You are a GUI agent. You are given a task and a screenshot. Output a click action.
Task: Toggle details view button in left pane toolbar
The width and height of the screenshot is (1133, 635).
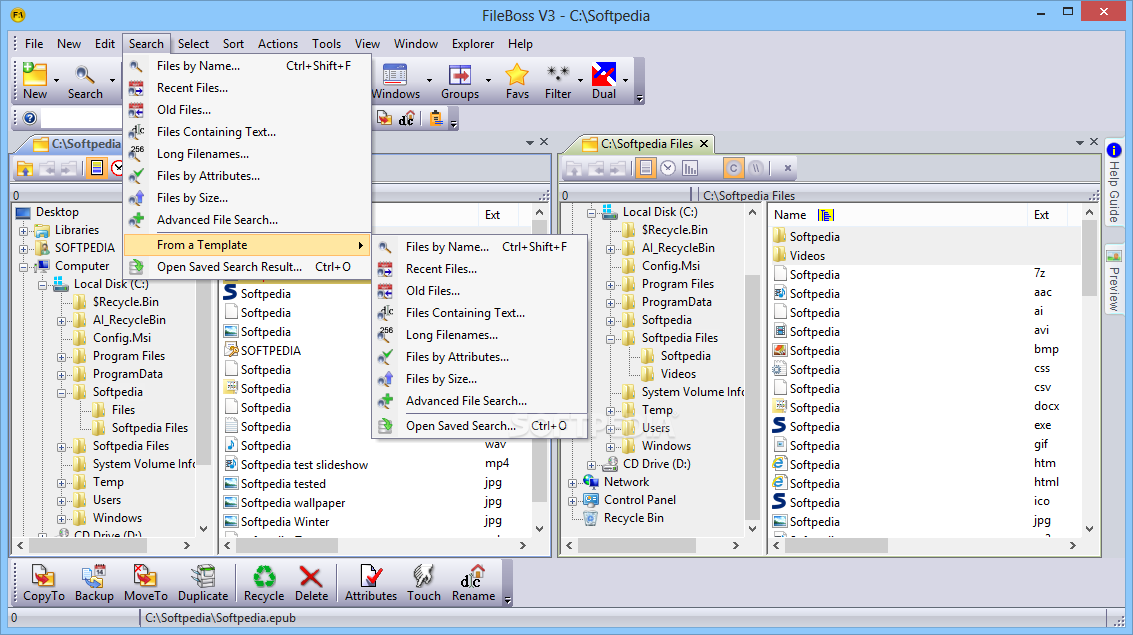(97, 168)
